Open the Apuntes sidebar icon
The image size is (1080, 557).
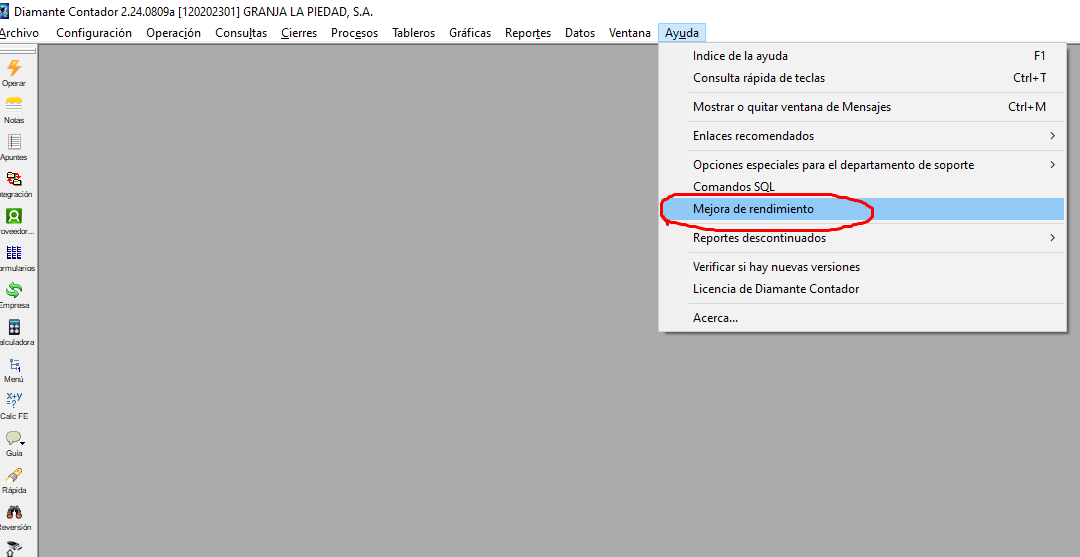click(14, 142)
